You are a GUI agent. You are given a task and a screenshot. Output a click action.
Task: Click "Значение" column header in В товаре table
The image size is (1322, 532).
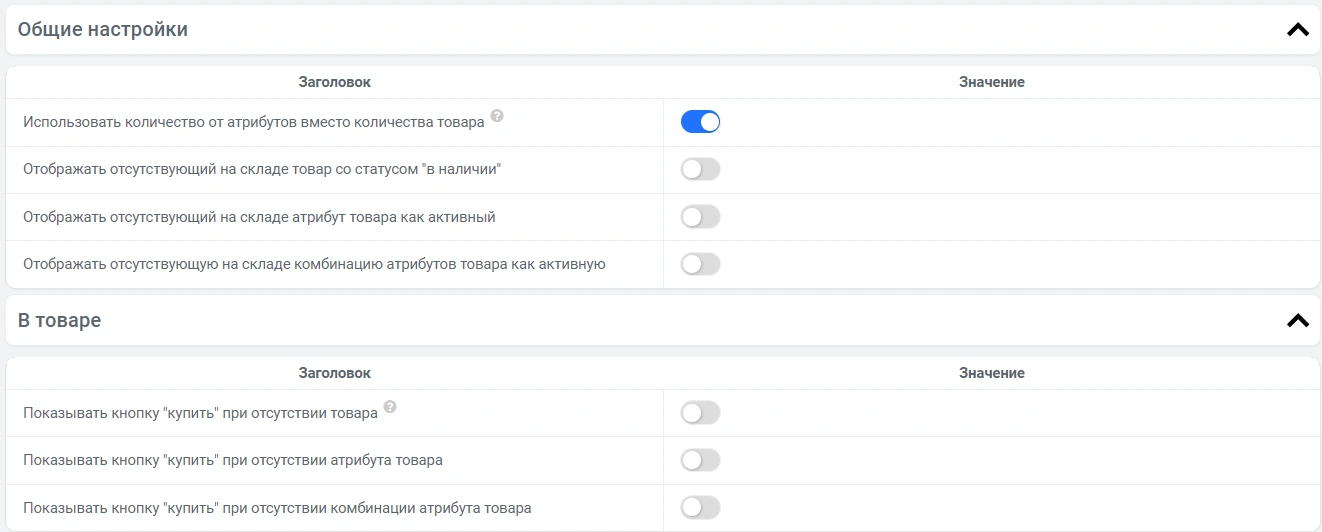click(991, 373)
